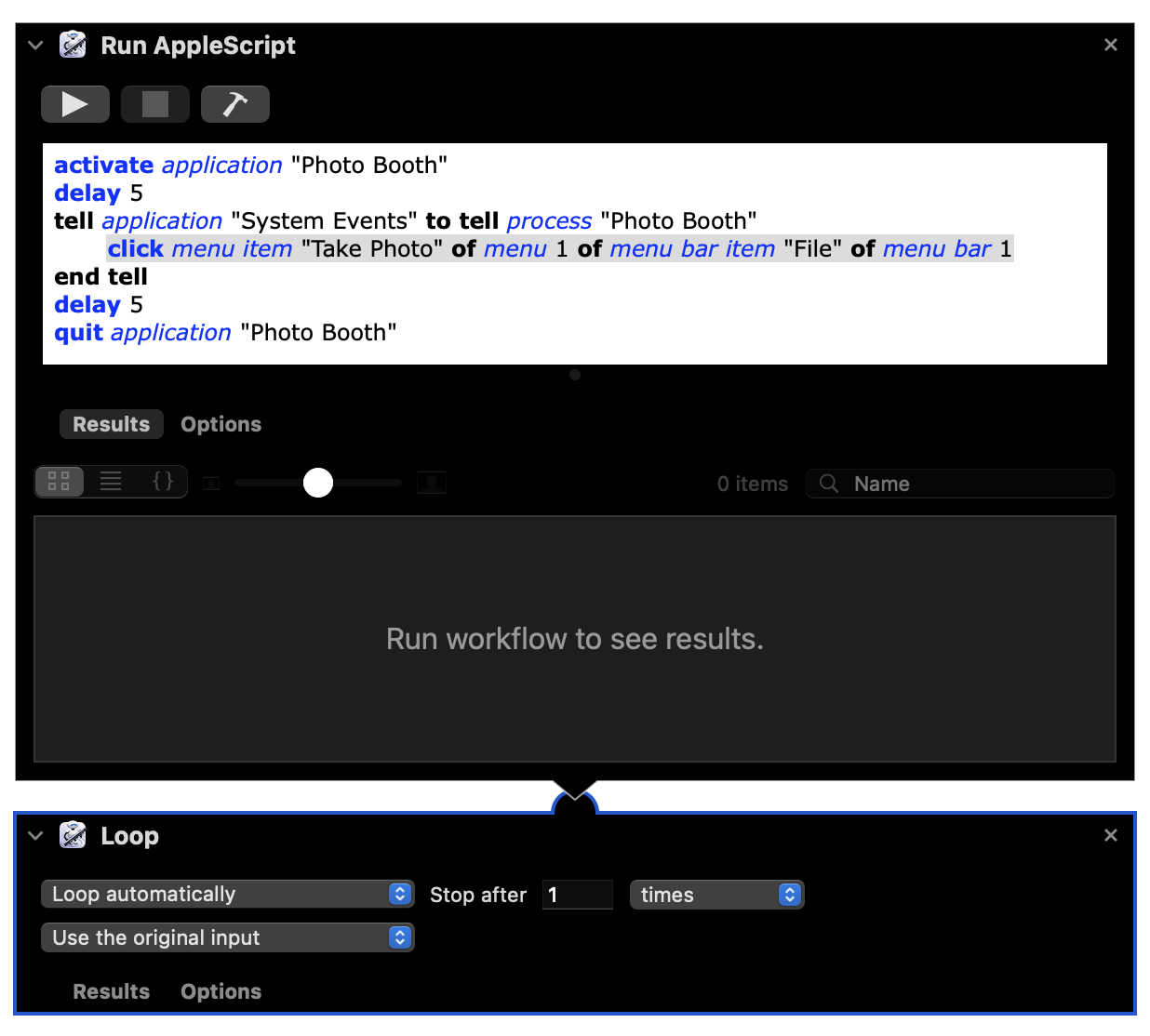Image resolution: width=1150 pixels, height=1036 pixels.
Task: Open the times unit dropdown
Action: click(717, 895)
